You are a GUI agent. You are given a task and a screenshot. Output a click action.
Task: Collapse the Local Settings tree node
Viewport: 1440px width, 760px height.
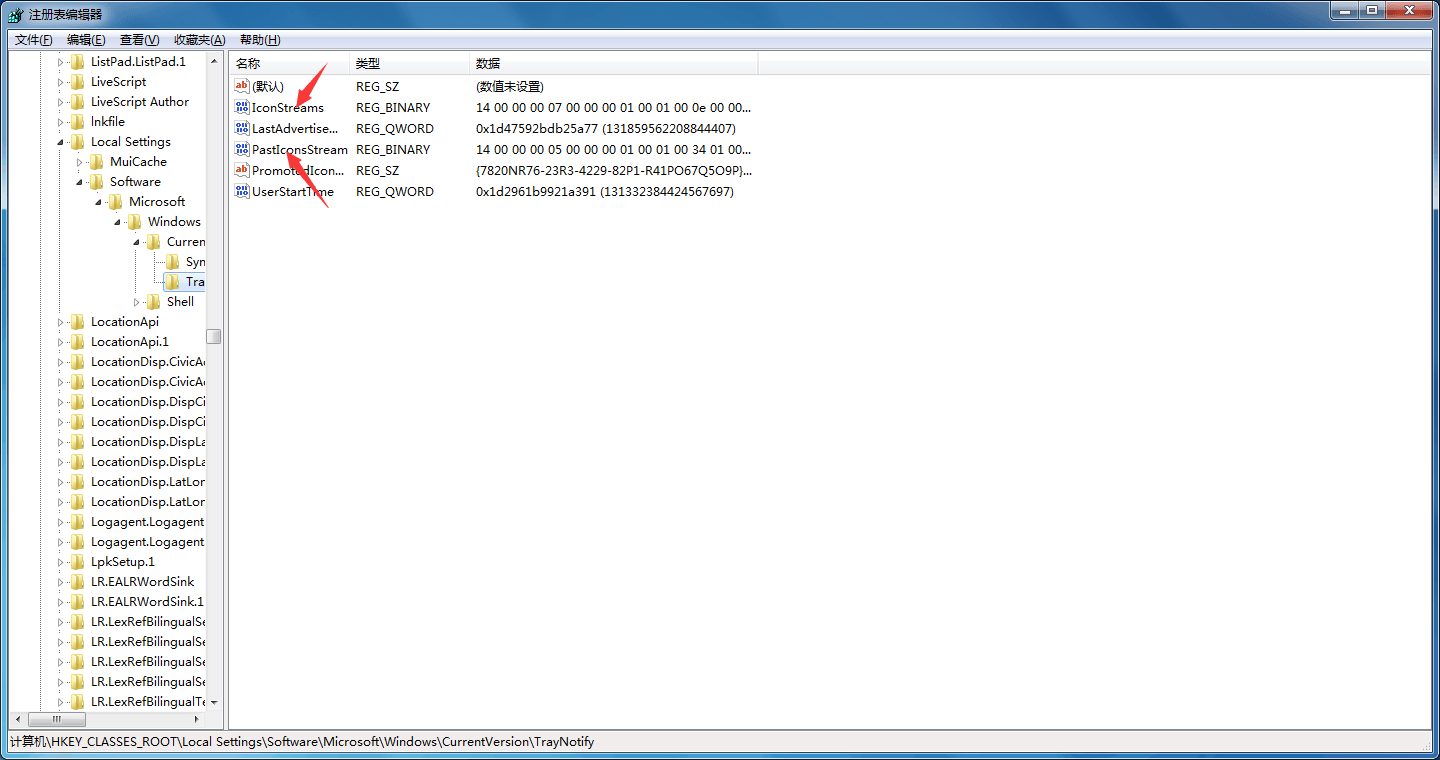point(61,142)
